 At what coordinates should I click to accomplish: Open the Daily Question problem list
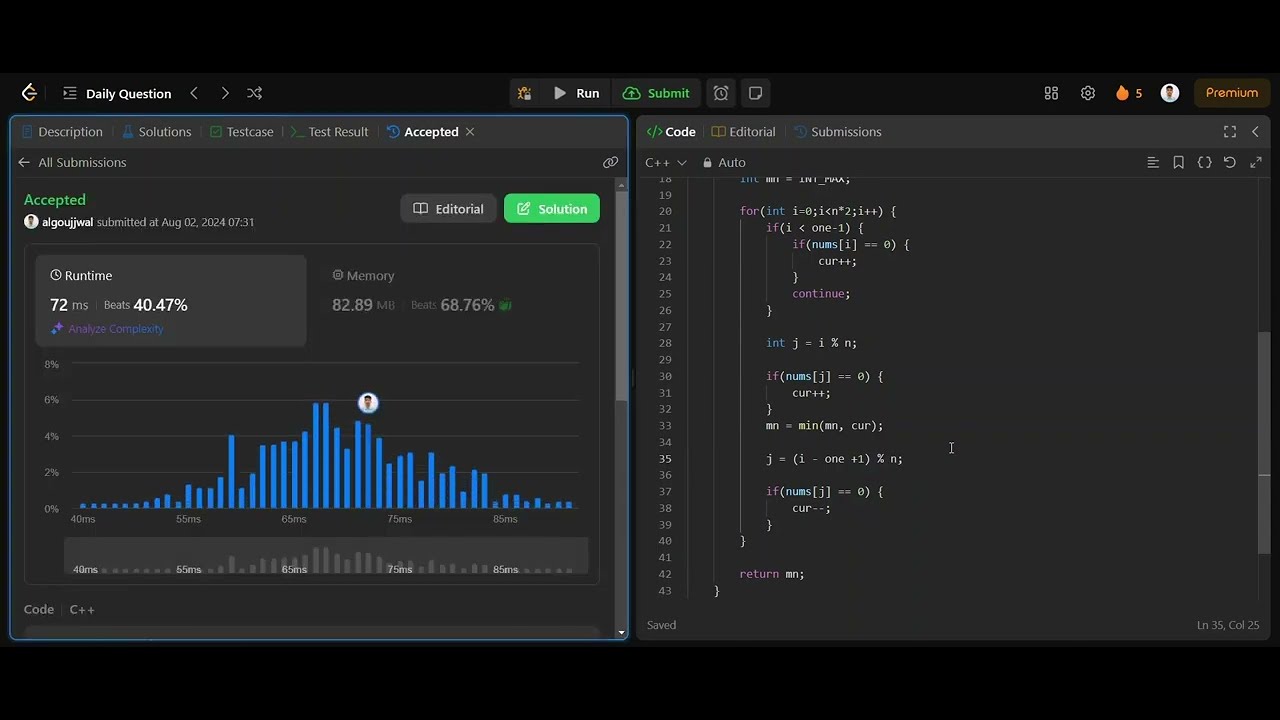pos(117,93)
